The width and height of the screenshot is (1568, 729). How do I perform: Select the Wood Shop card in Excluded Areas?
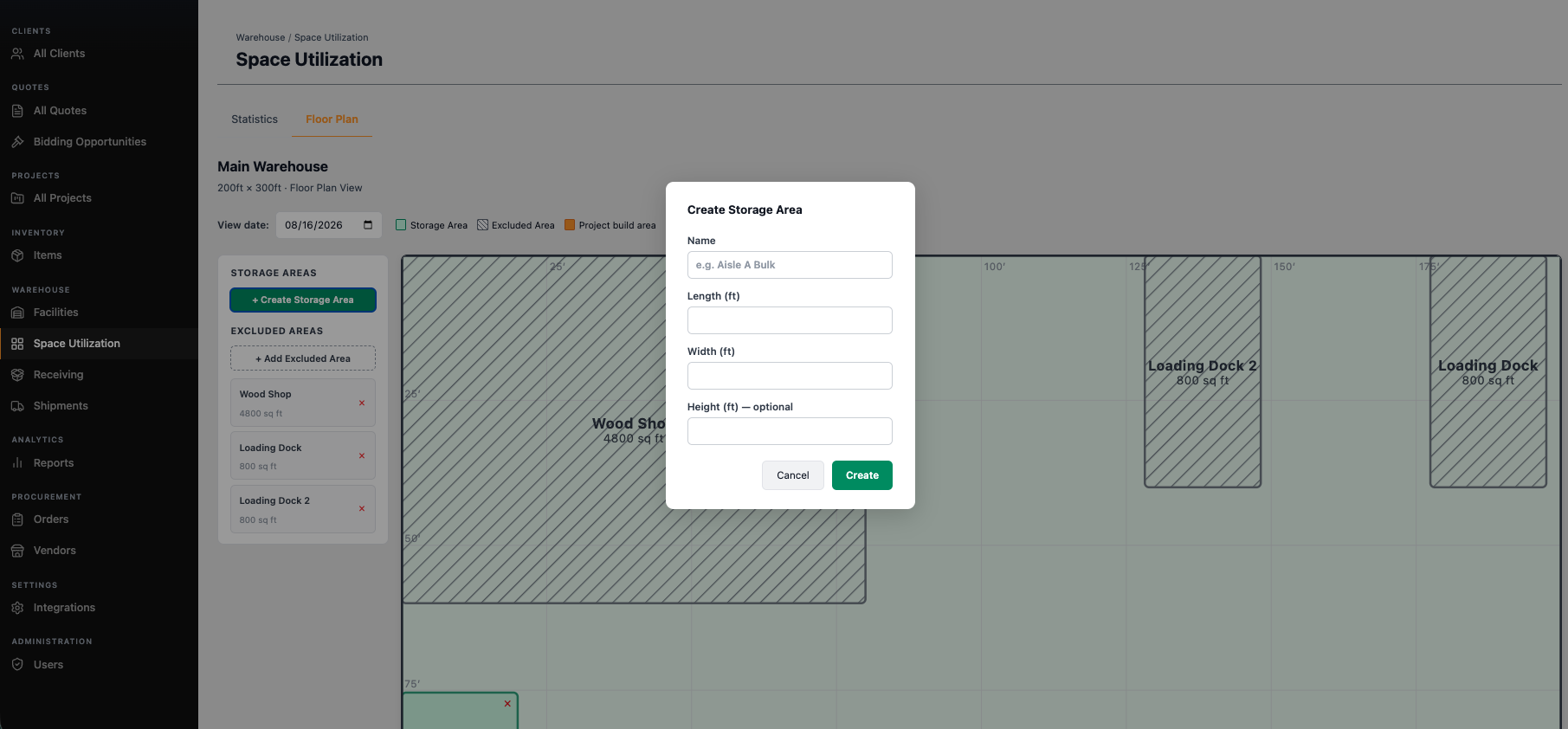(303, 403)
